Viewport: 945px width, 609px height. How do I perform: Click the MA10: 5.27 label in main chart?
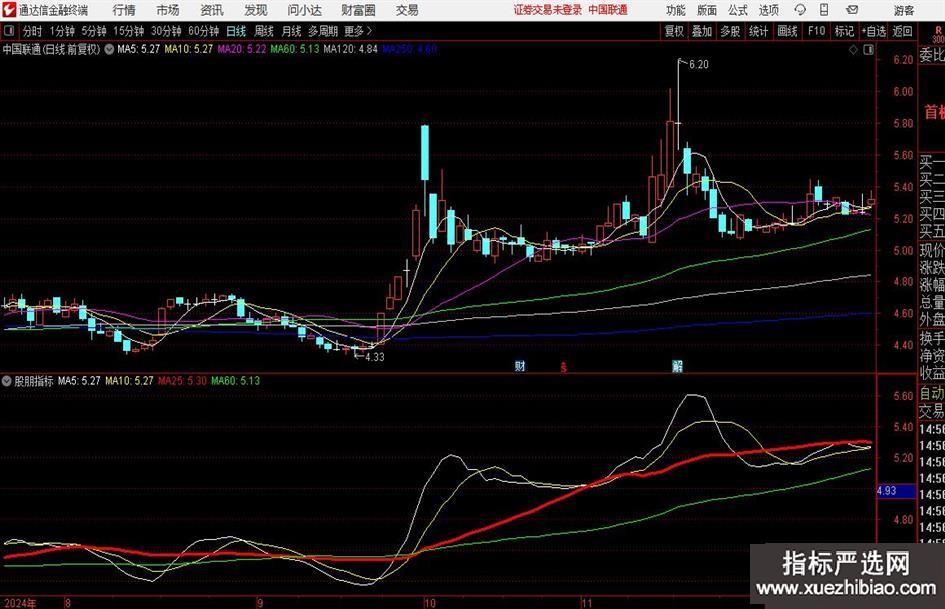[x=189, y=49]
